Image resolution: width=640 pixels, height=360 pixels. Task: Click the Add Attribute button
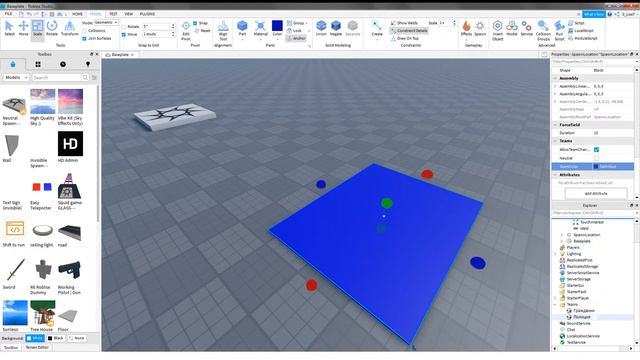pyautogui.click(x=596, y=193)
